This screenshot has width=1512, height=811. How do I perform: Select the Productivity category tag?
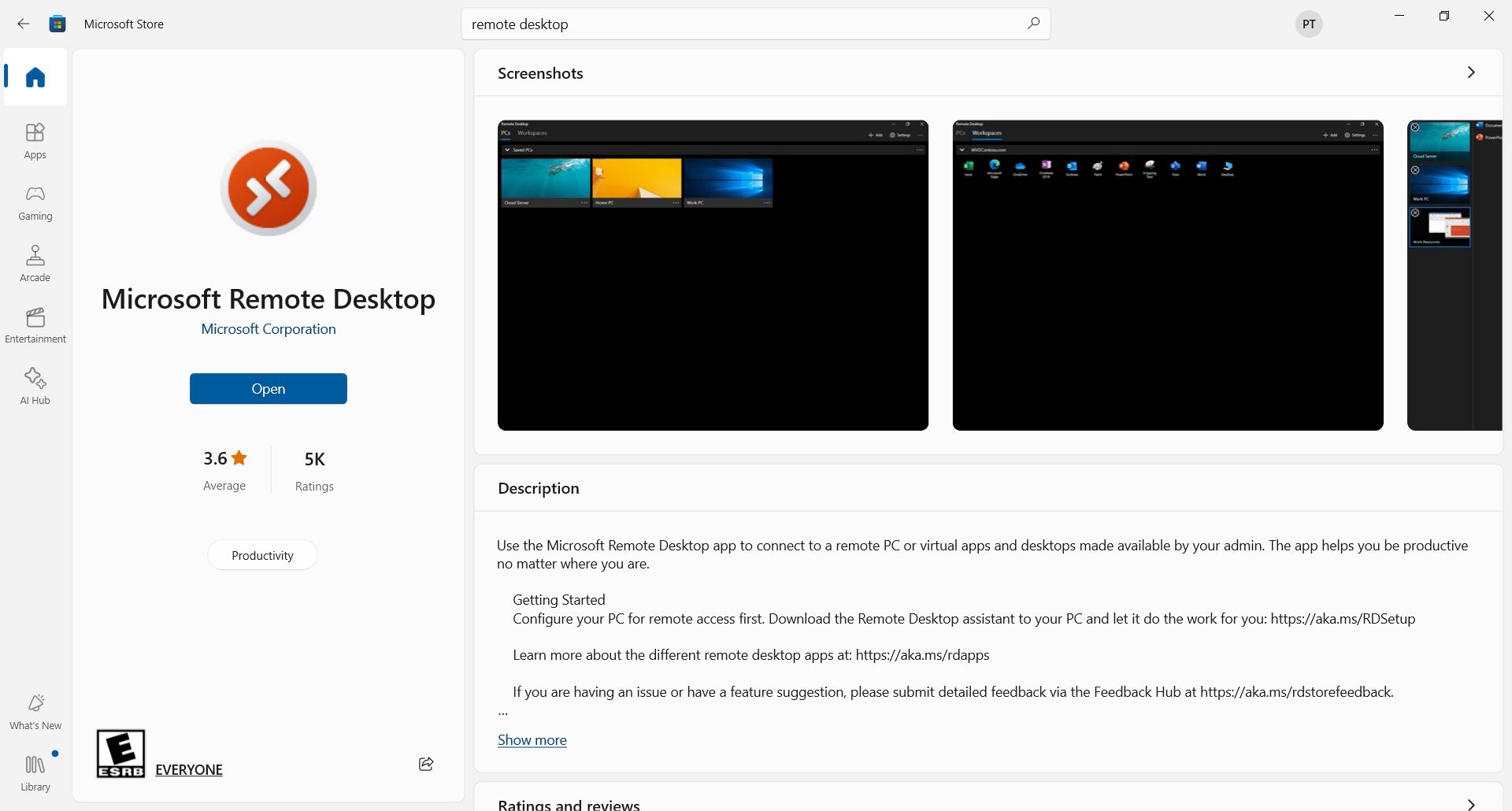[262, 555]
